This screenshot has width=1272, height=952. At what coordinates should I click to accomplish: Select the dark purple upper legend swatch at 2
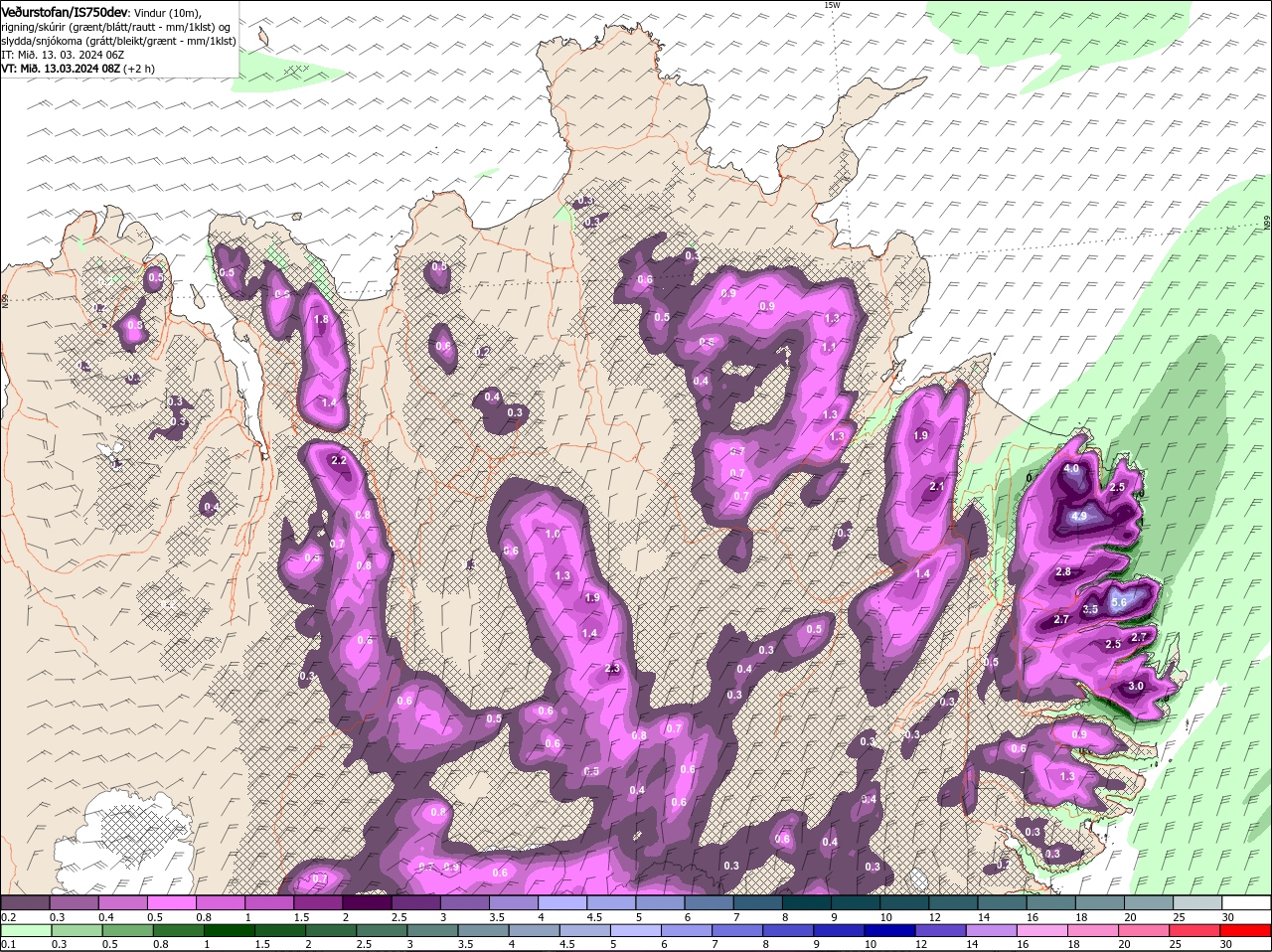(367, 902)
